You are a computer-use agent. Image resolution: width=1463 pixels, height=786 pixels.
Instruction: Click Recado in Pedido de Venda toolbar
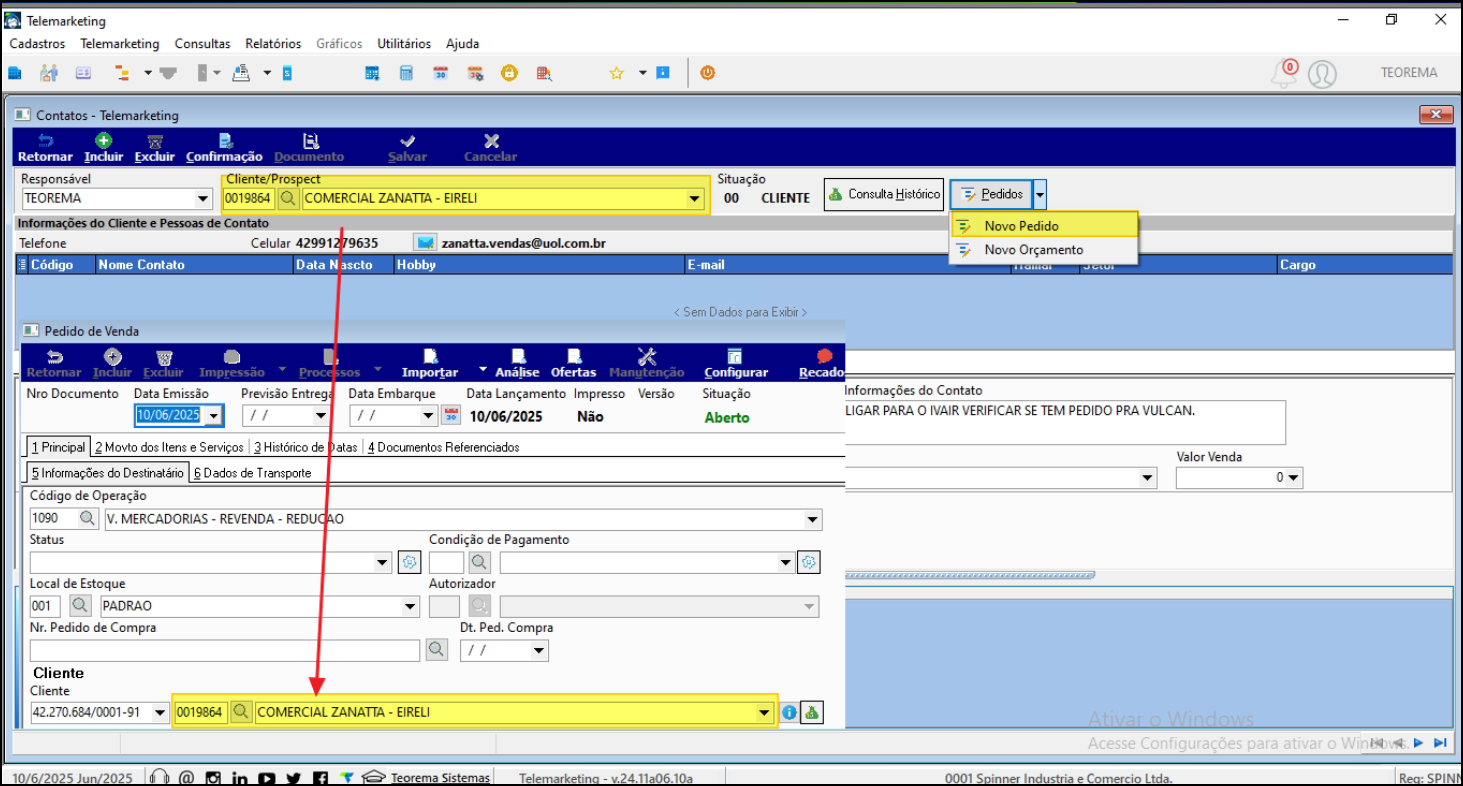coord(822,364)
